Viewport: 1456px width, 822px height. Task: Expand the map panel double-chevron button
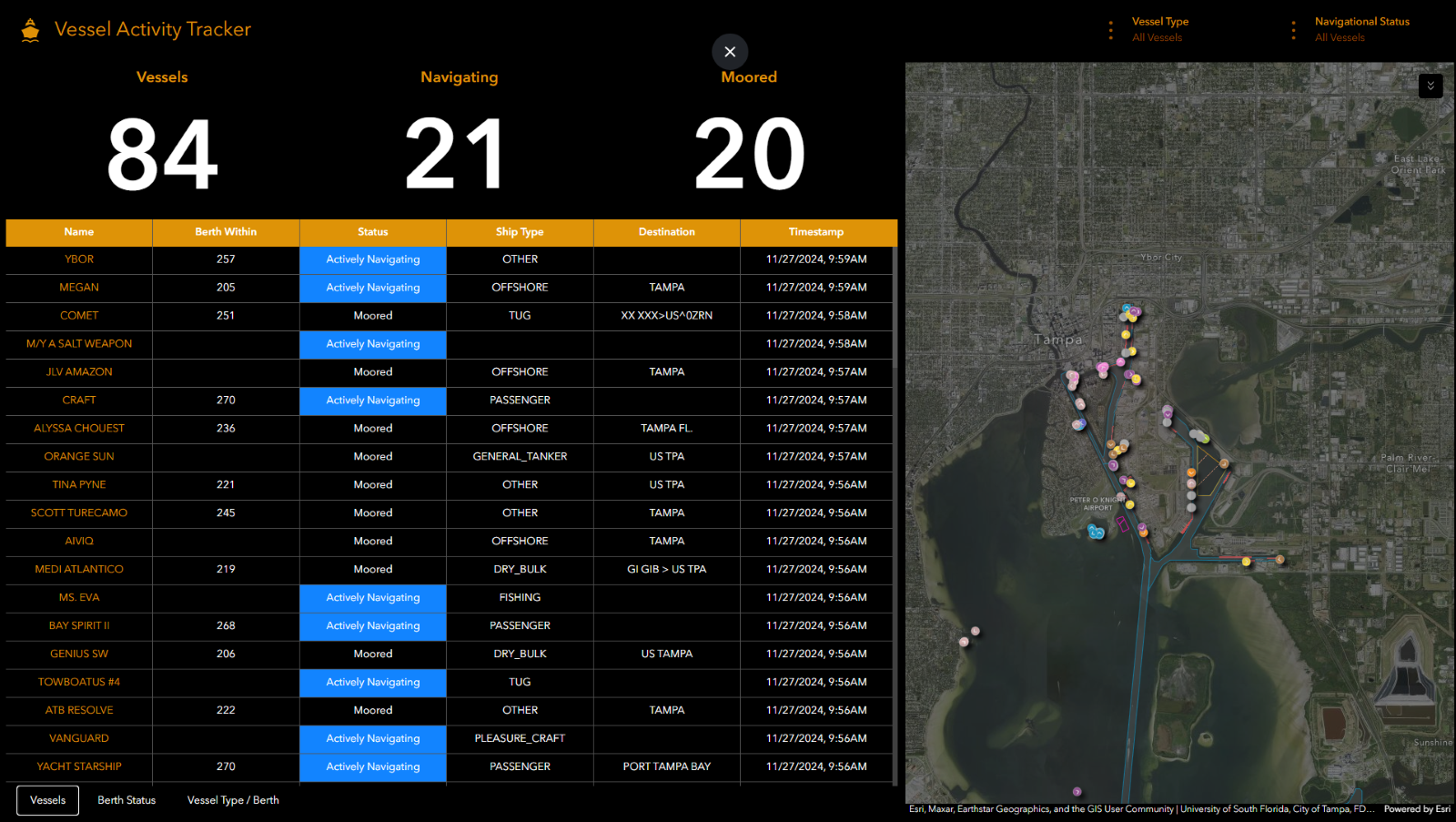point(1431,86)
